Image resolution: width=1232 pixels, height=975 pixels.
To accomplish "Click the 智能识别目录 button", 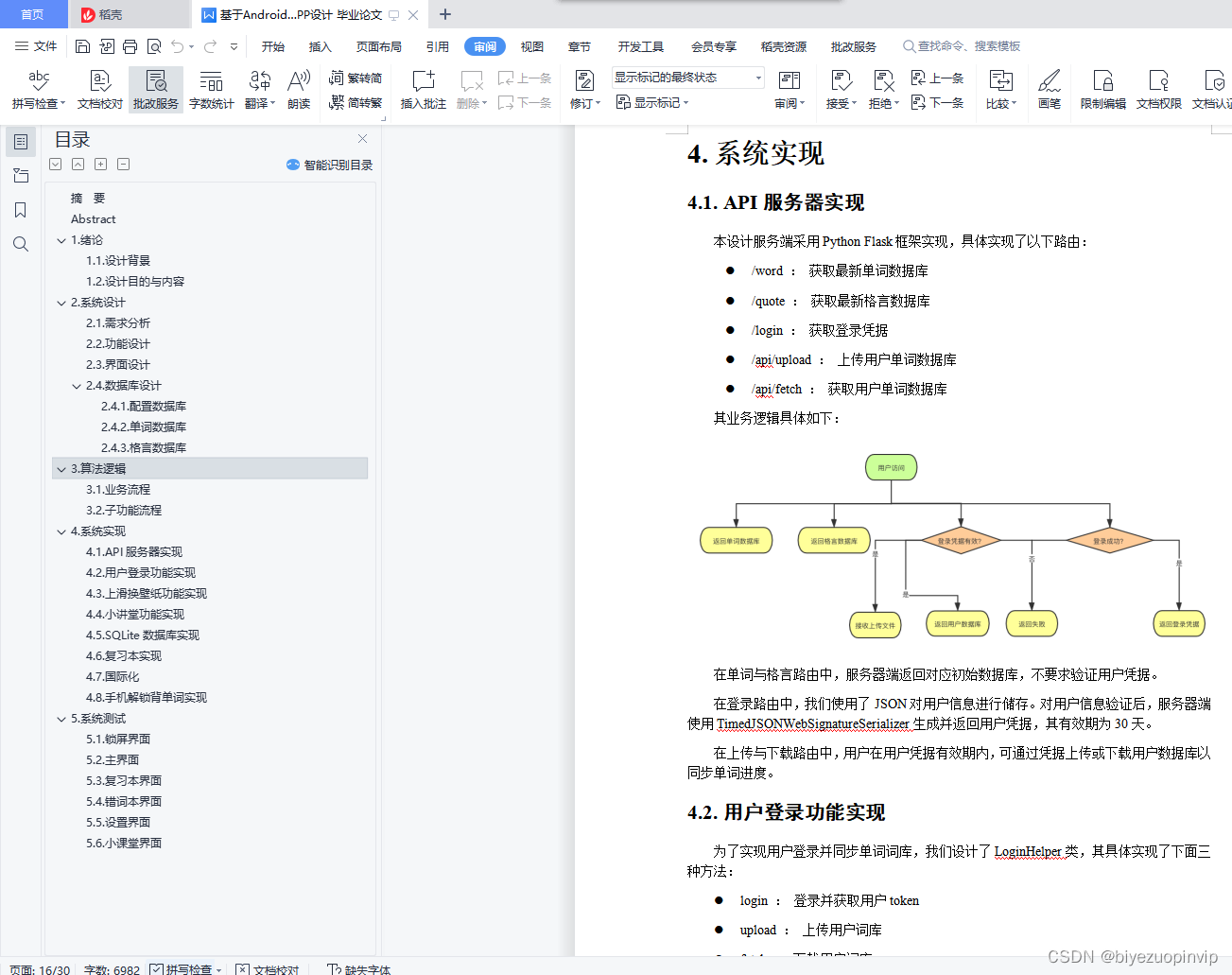I will [329, 165].
